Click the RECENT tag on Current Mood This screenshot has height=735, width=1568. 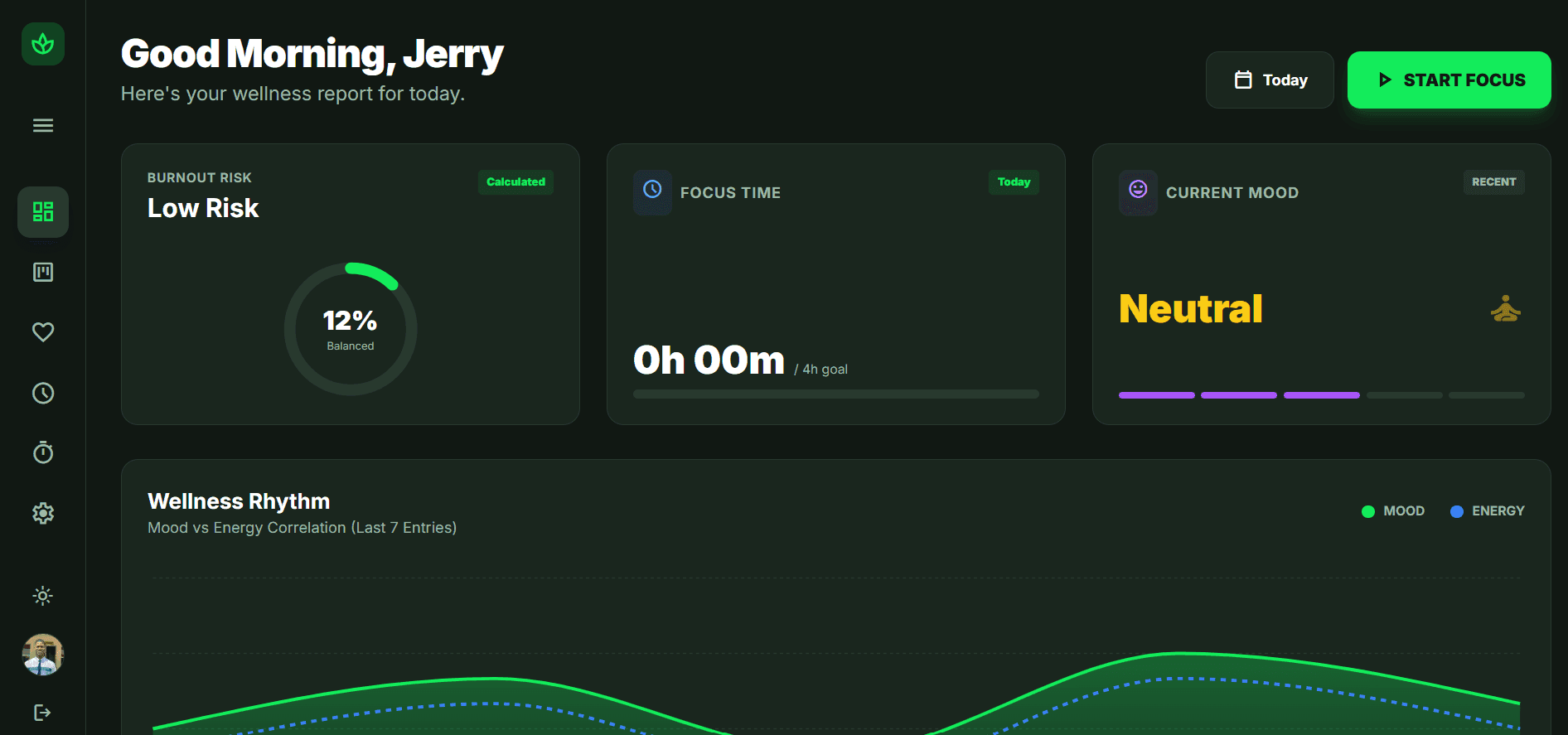1493,182
